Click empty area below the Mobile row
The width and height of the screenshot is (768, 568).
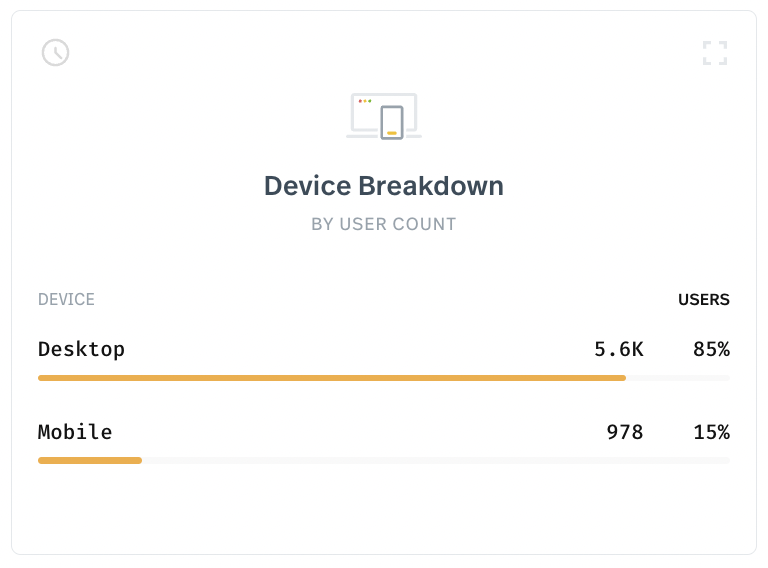pos(384,509)
